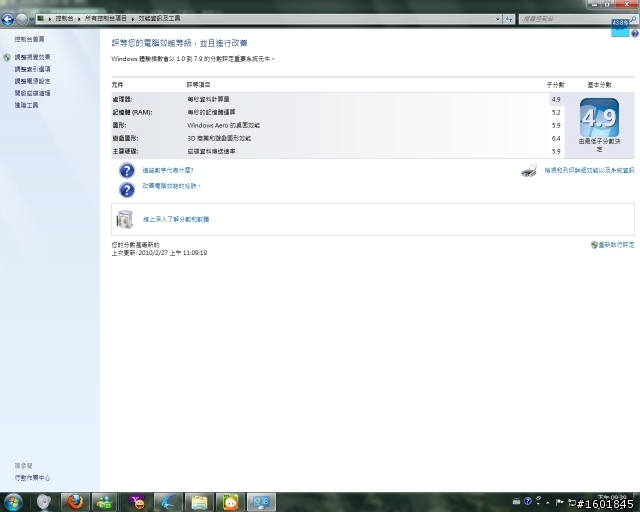The height and width of the screenshot is (512, 640).
Task: Open Help with the blue question icon
Action: tap(635, 34)
